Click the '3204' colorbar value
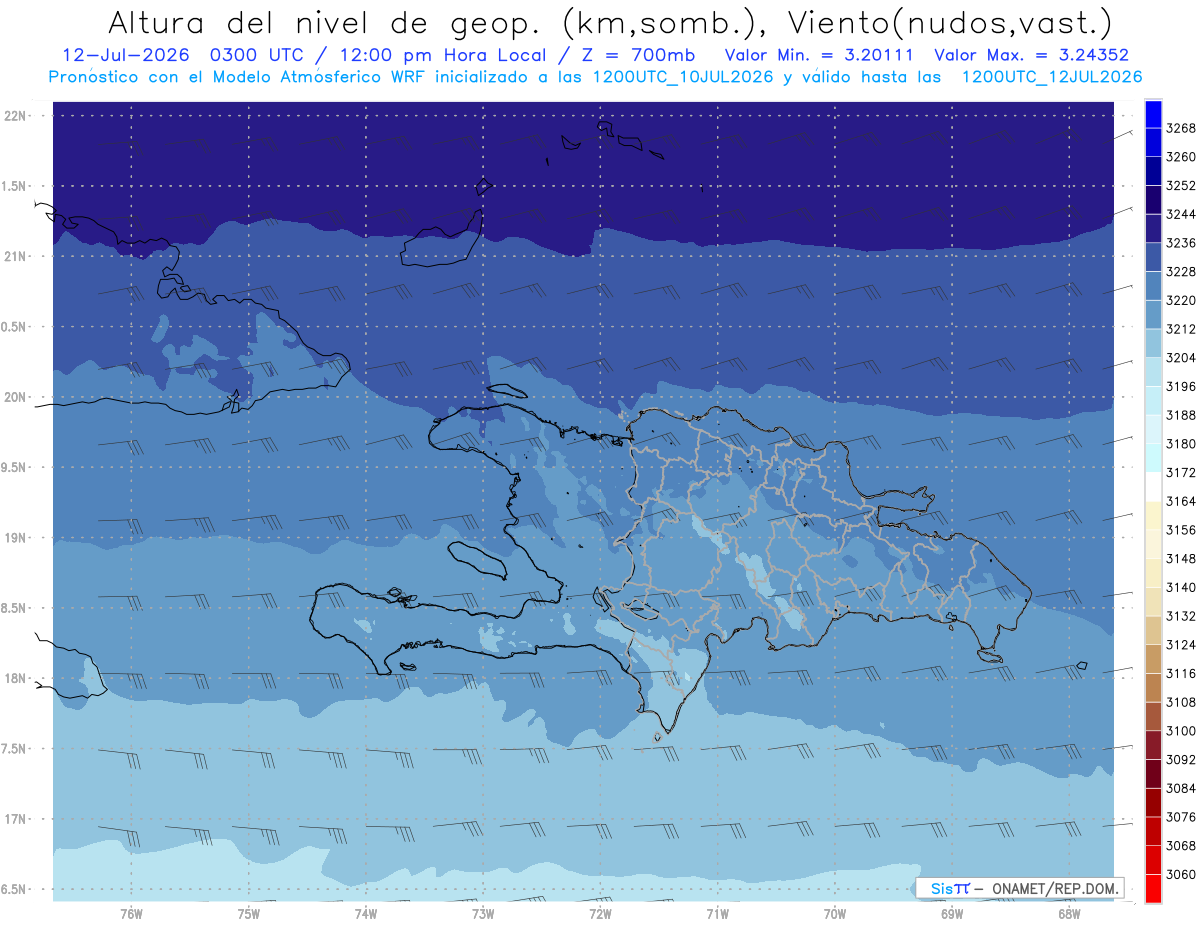The image size is (1200, 927). pyautogui.click(x=1181, y=358)
